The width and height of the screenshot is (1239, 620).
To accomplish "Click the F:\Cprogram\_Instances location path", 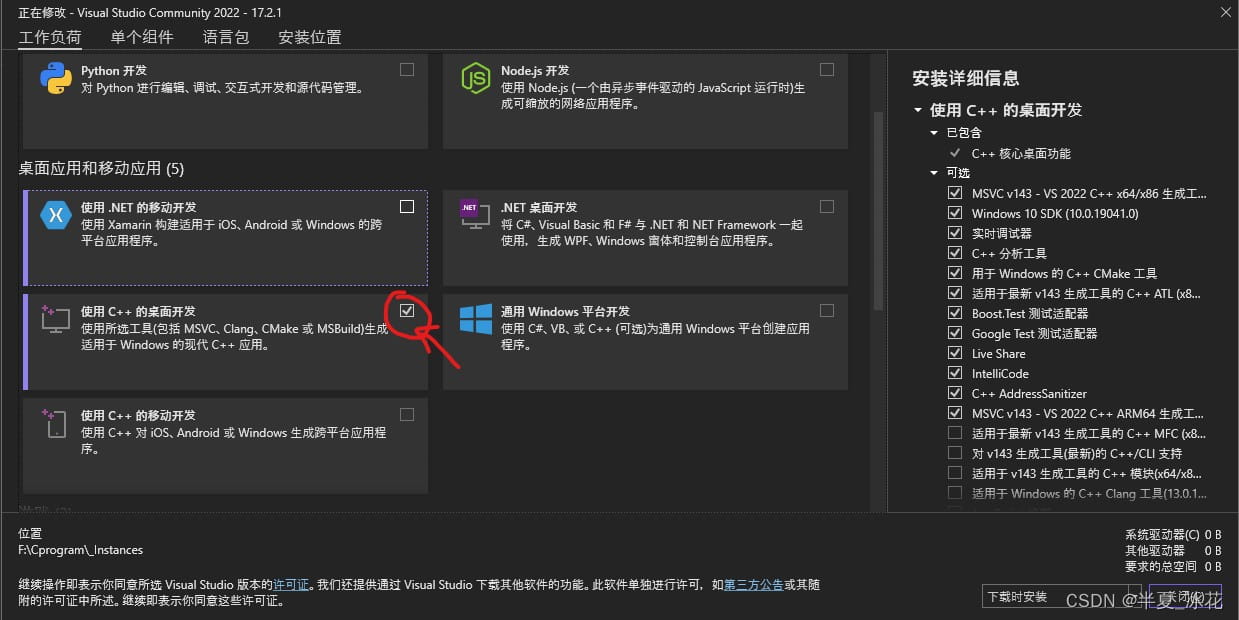I will pos(80,550).
